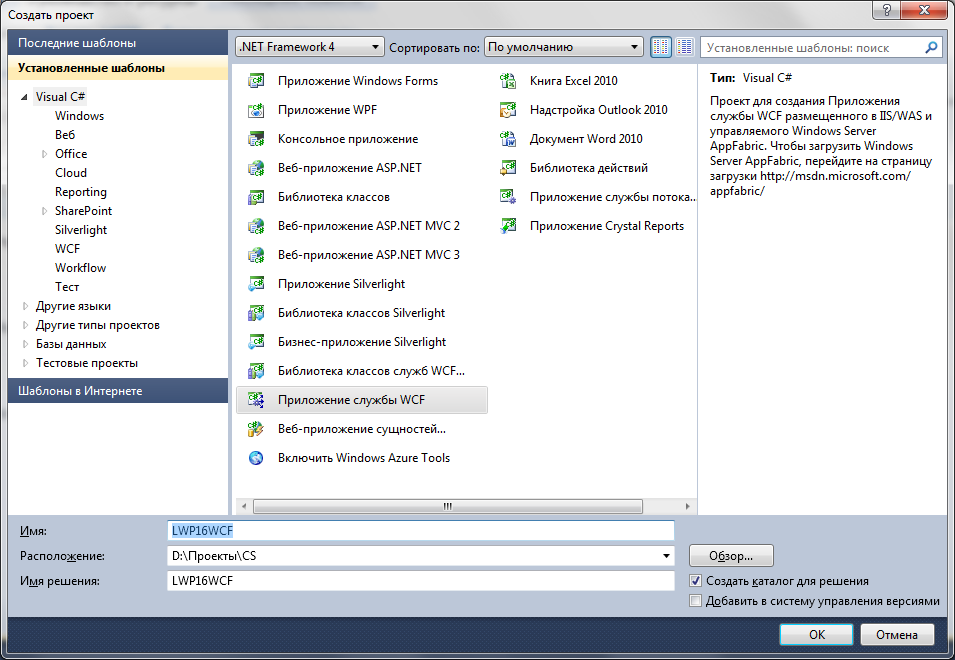Select ASP.NET MVC 3 template icon
955x660 pixels.
tap(256, 255)
